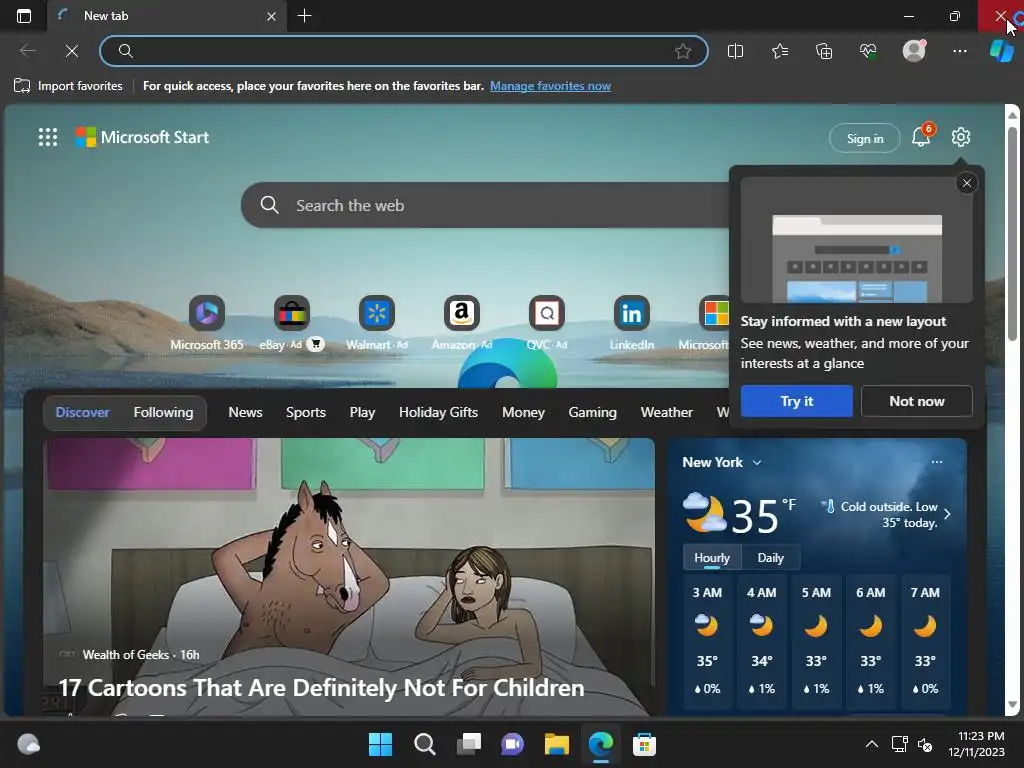
Task: Open page settings gear icon
Action: coord(961,137)
